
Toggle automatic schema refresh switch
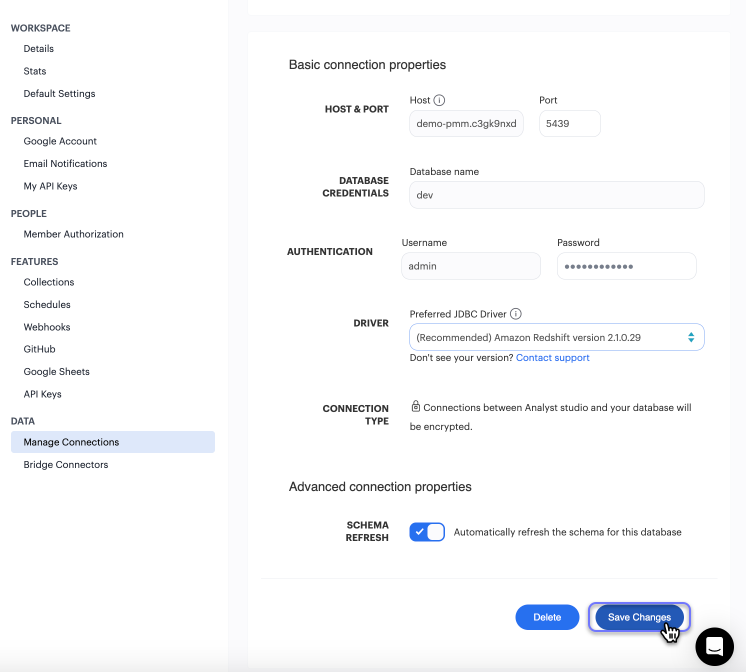[427, 532]
